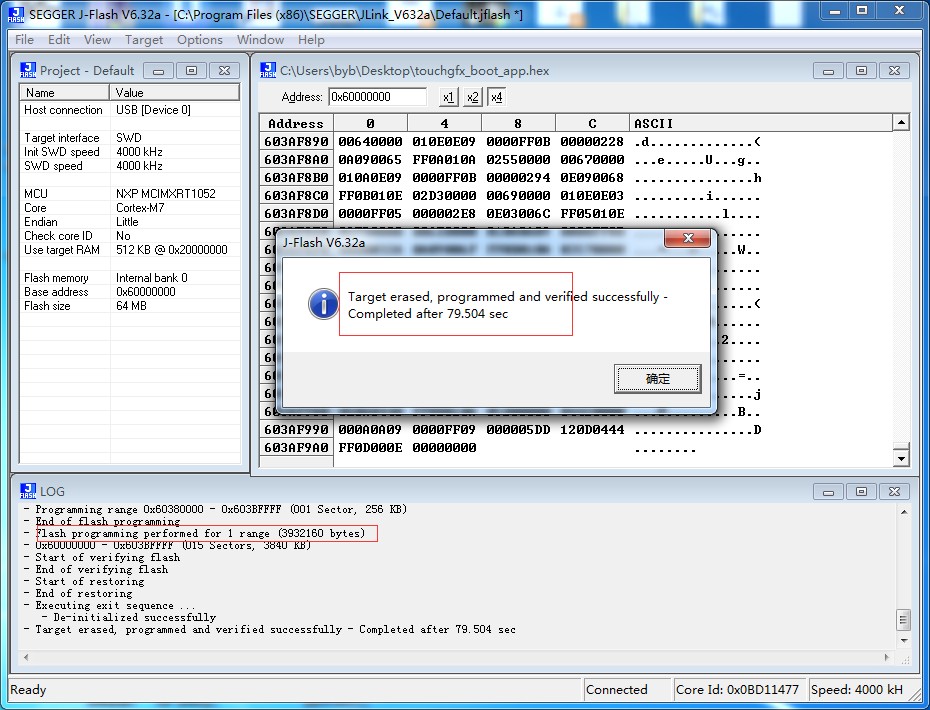Open the Window menu
Viewport: 930px width, 710px height.
(260, 40)
